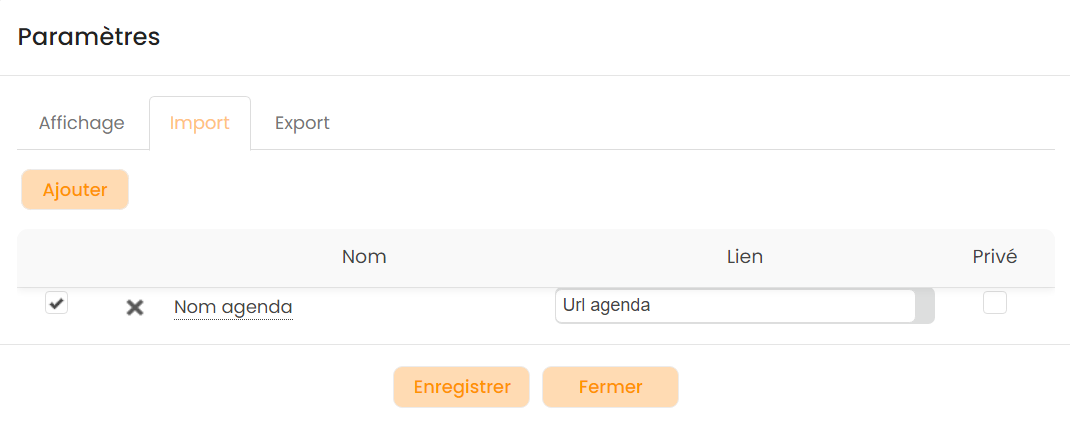The height and width of the screenshot is (427, 1070).
Task: Click empty header cell above the delete icon
Action: coord(135,257)
